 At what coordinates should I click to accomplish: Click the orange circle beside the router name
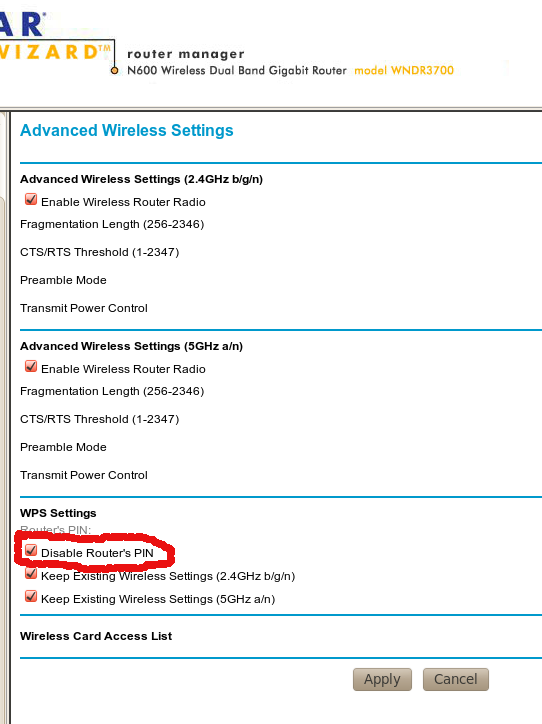(x=114, y=71)
